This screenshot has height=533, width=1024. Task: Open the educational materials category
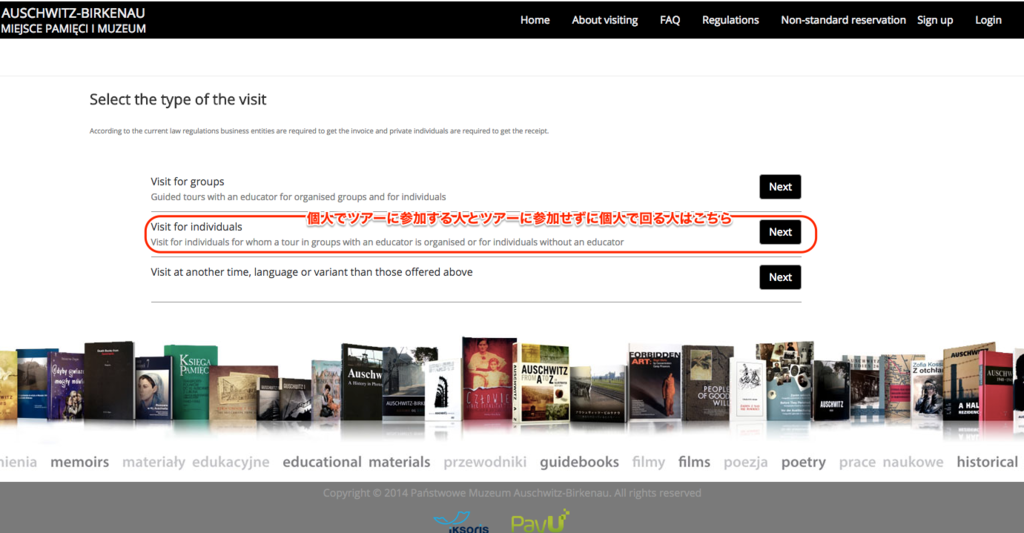point(357,462)
